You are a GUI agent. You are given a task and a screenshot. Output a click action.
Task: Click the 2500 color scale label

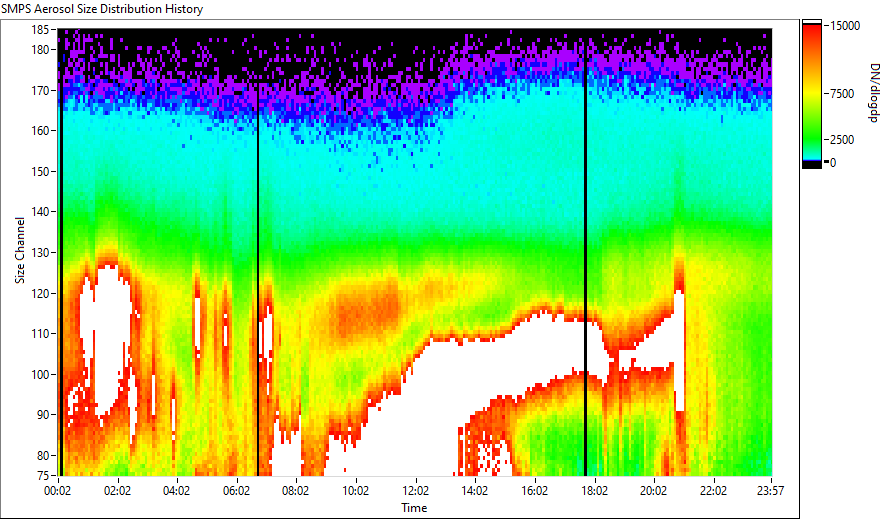click(x=842, y=140)
